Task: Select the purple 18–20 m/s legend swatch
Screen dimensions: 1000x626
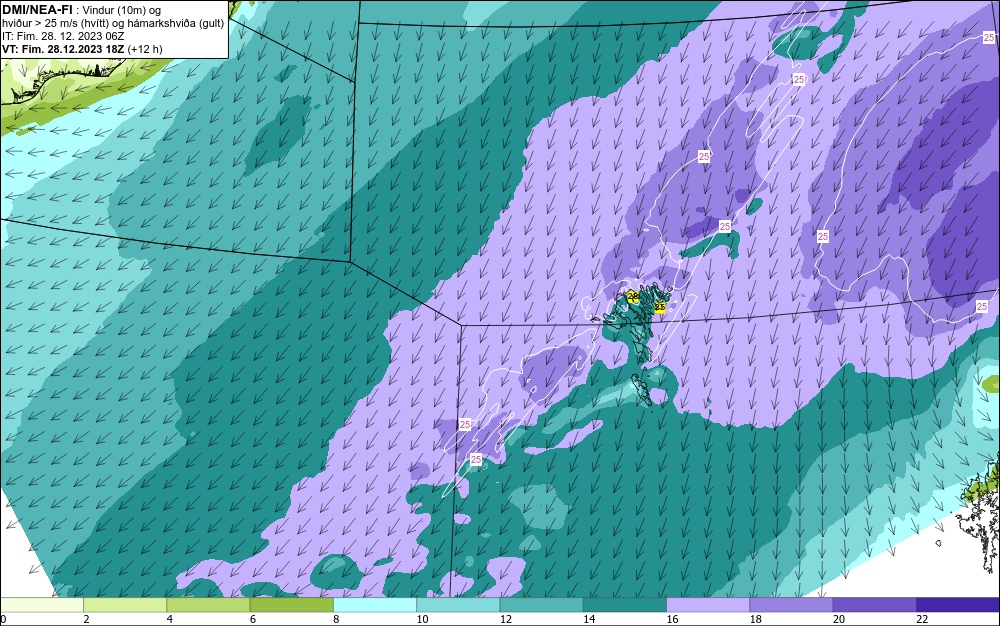Action: 791,605
